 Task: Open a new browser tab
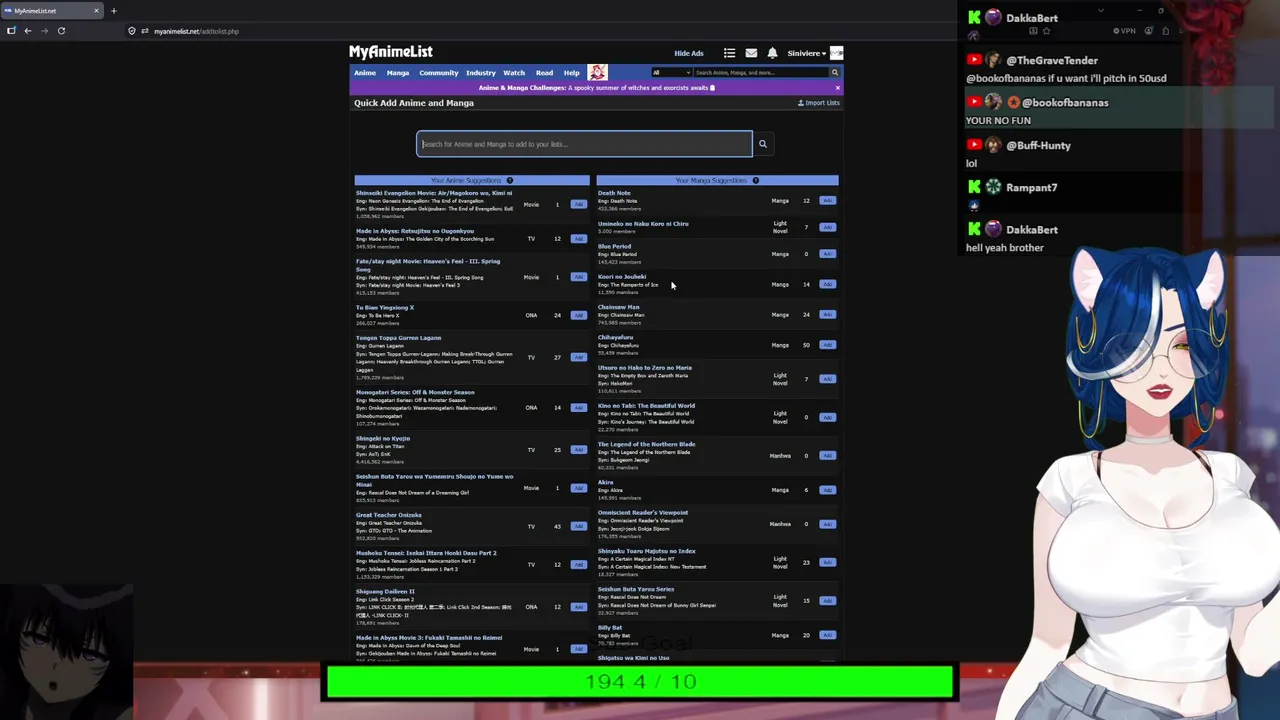(x=113, y=11)
